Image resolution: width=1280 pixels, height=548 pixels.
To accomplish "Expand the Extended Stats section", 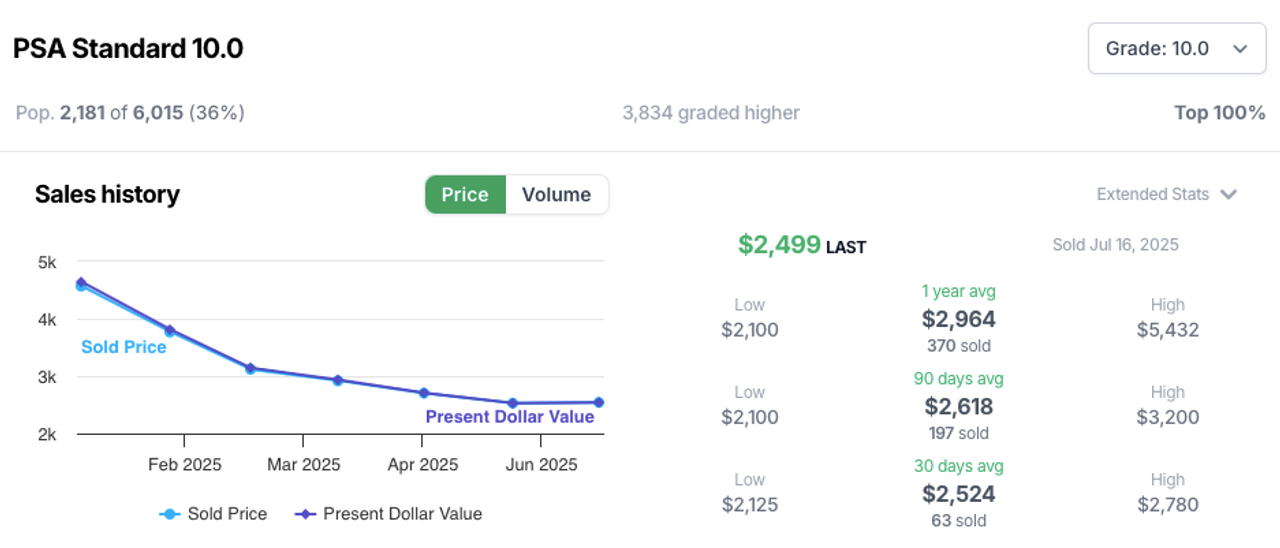I will point(1167,194).
